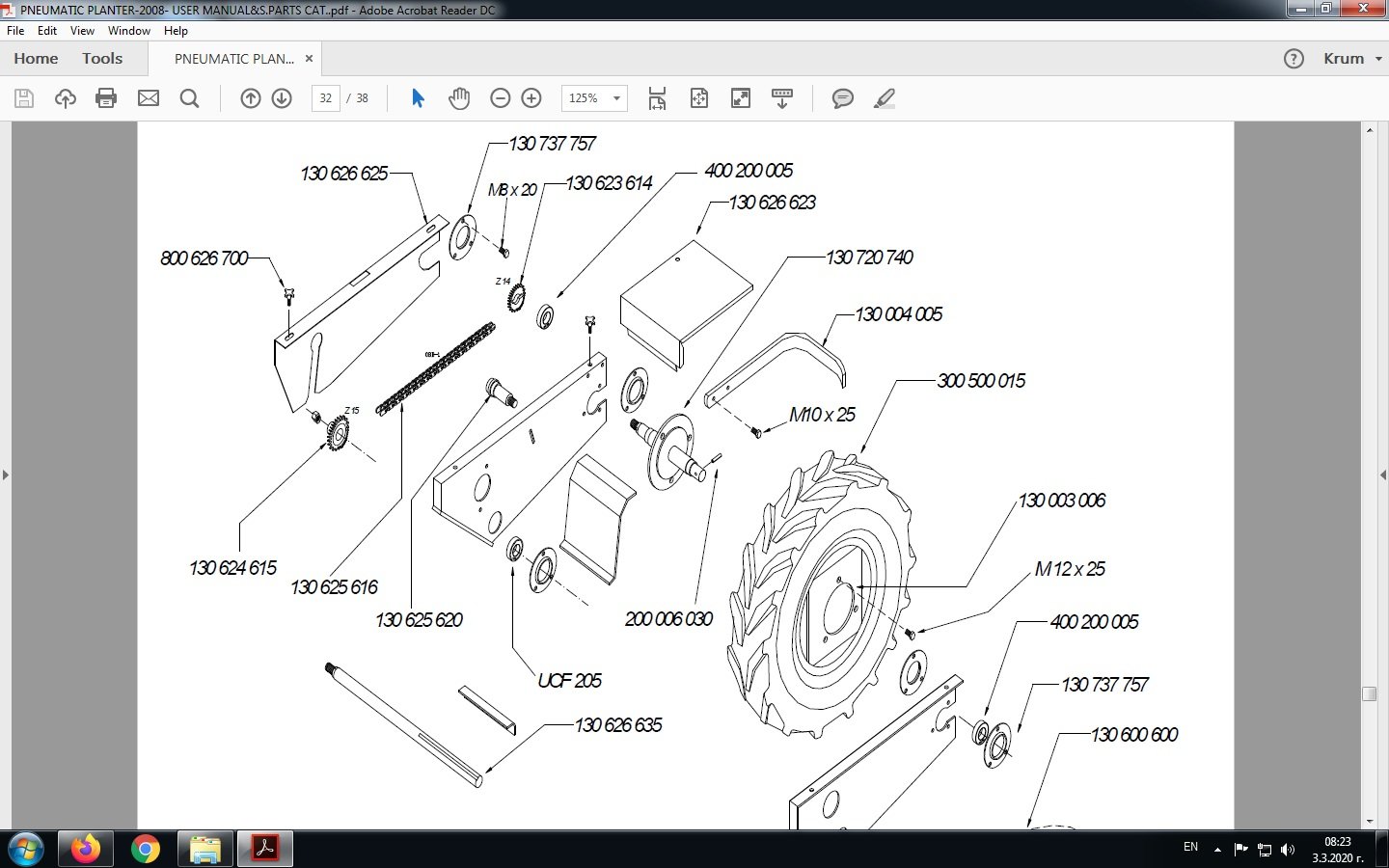Open the Find text search tool
The image size is (1389, 868).
190,98
